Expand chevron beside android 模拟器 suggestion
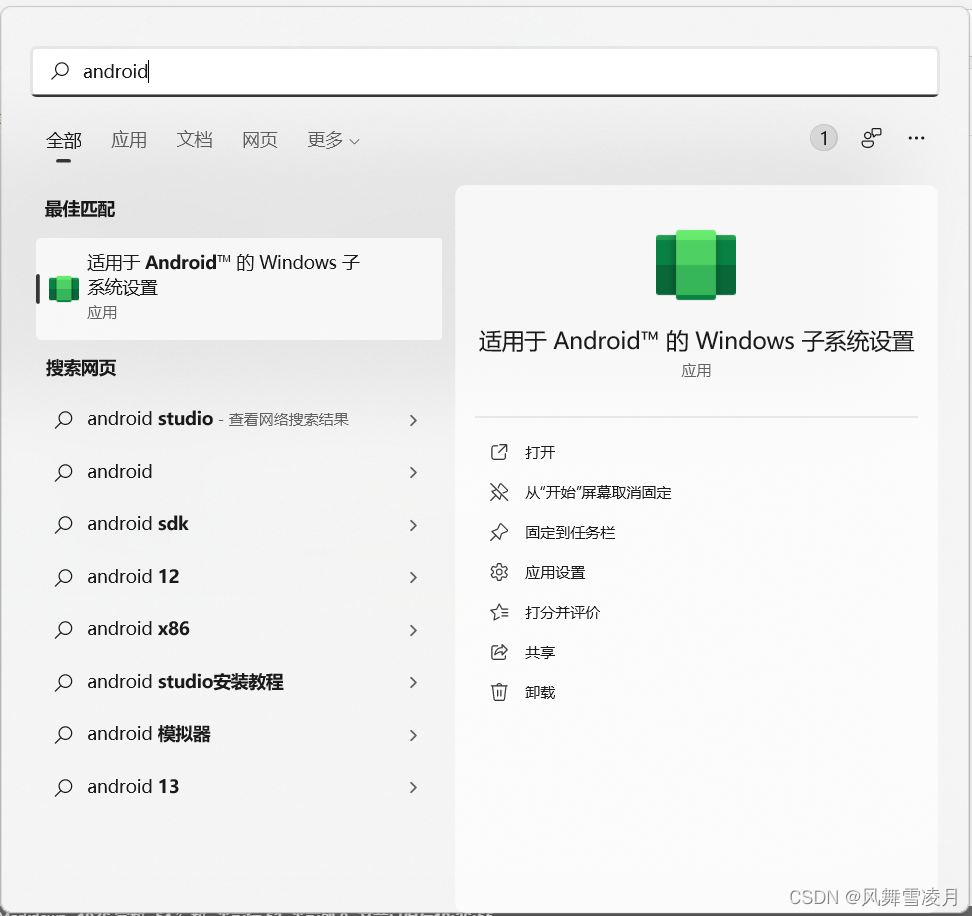This screenshot has width=972, height=916. coord(413,735)
